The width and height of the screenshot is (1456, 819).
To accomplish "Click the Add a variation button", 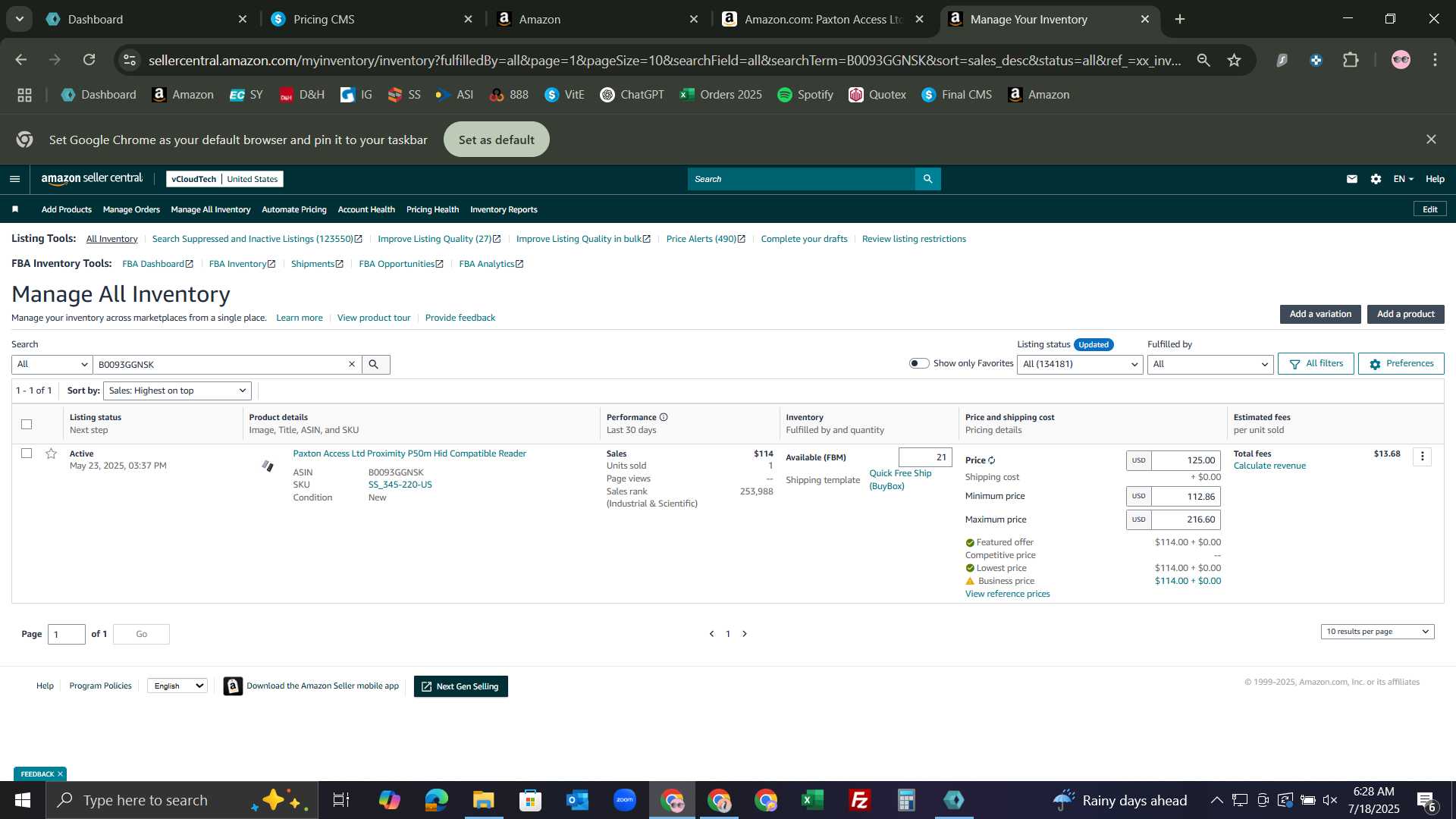I will coord(1320,314).
